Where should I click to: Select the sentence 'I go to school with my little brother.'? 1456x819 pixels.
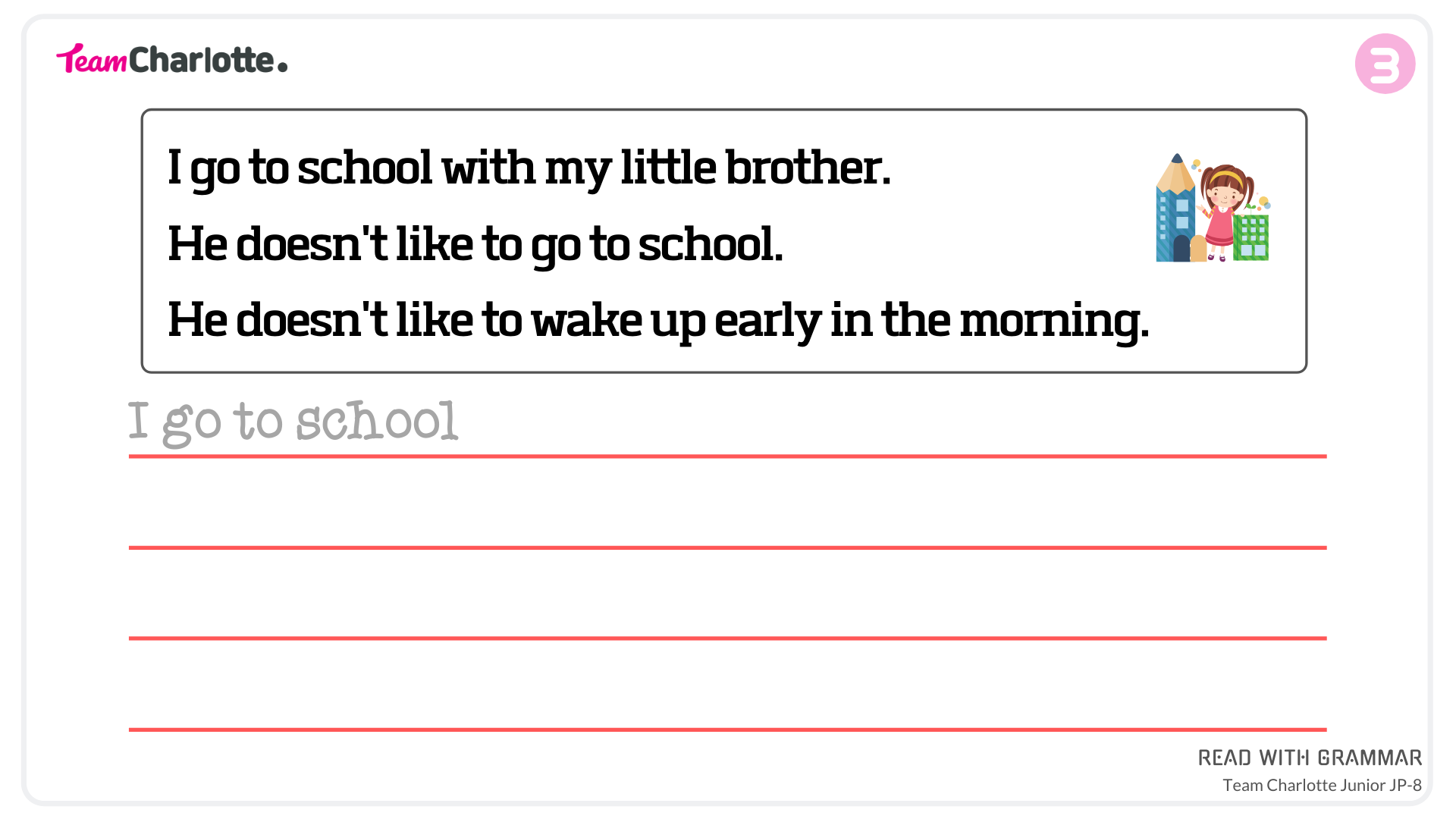(x=529, y=168)
